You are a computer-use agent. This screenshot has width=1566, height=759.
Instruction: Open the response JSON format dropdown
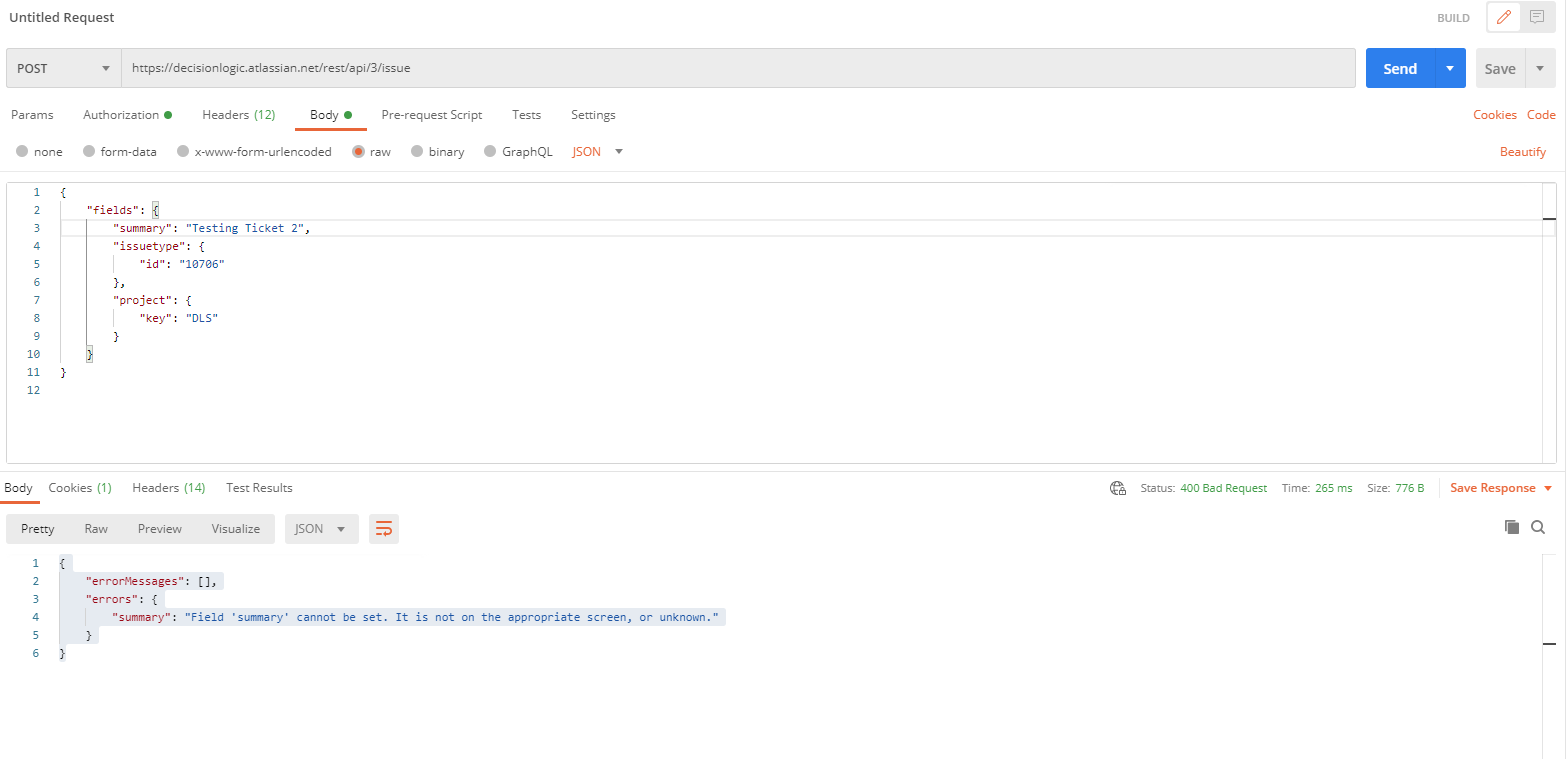[321, 528]
